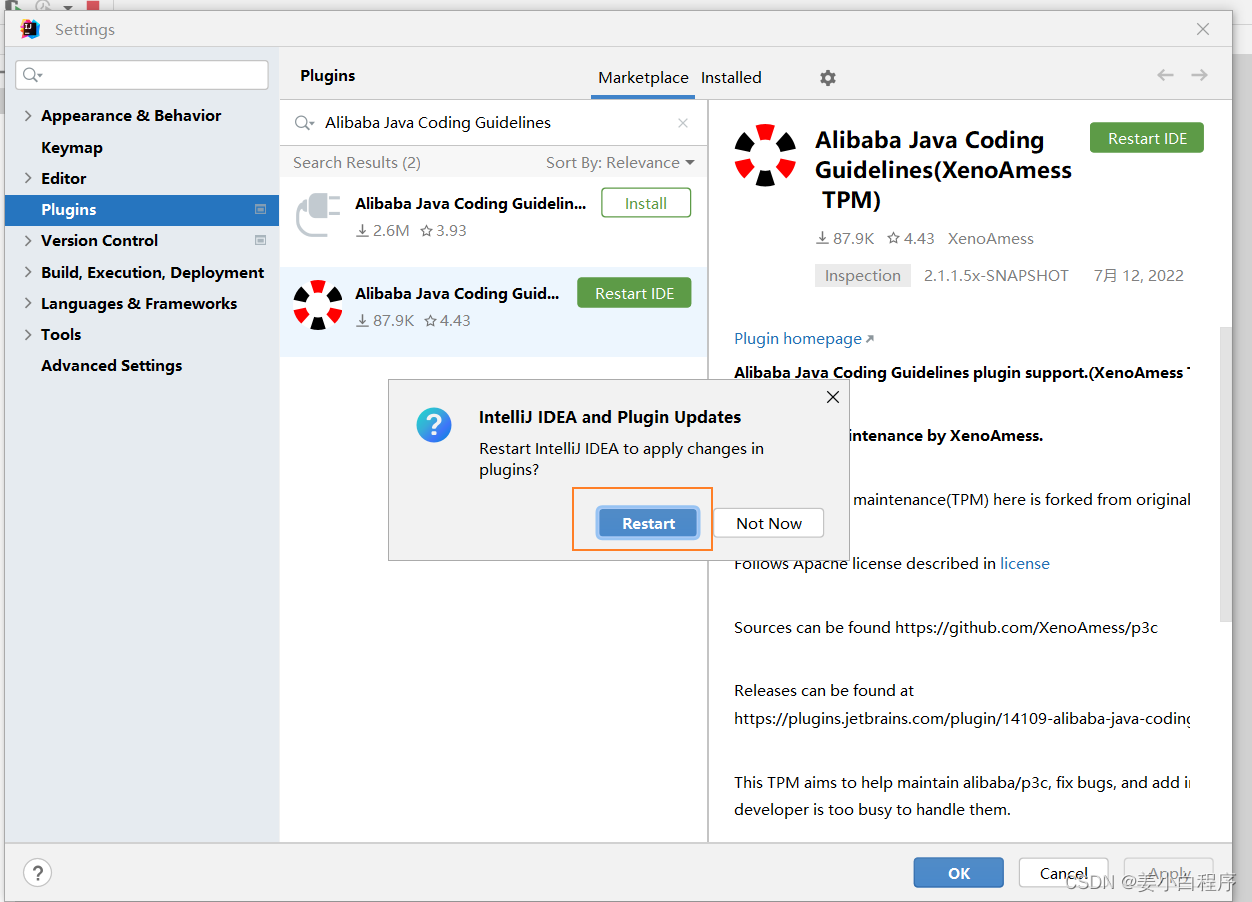Go forward with the right arrow

pyautogui.click(x=1199, y=75)
